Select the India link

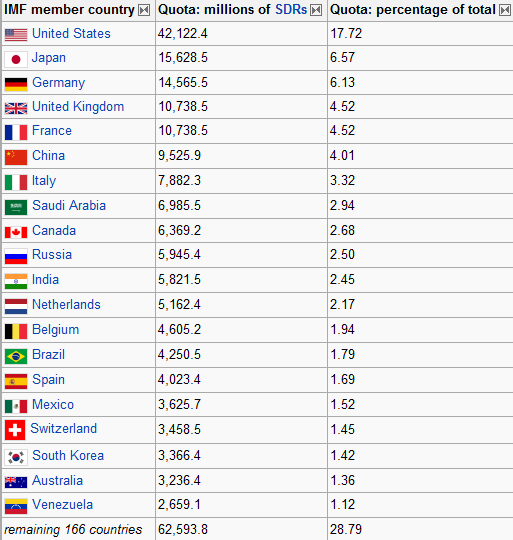click(x=45, y=279)
